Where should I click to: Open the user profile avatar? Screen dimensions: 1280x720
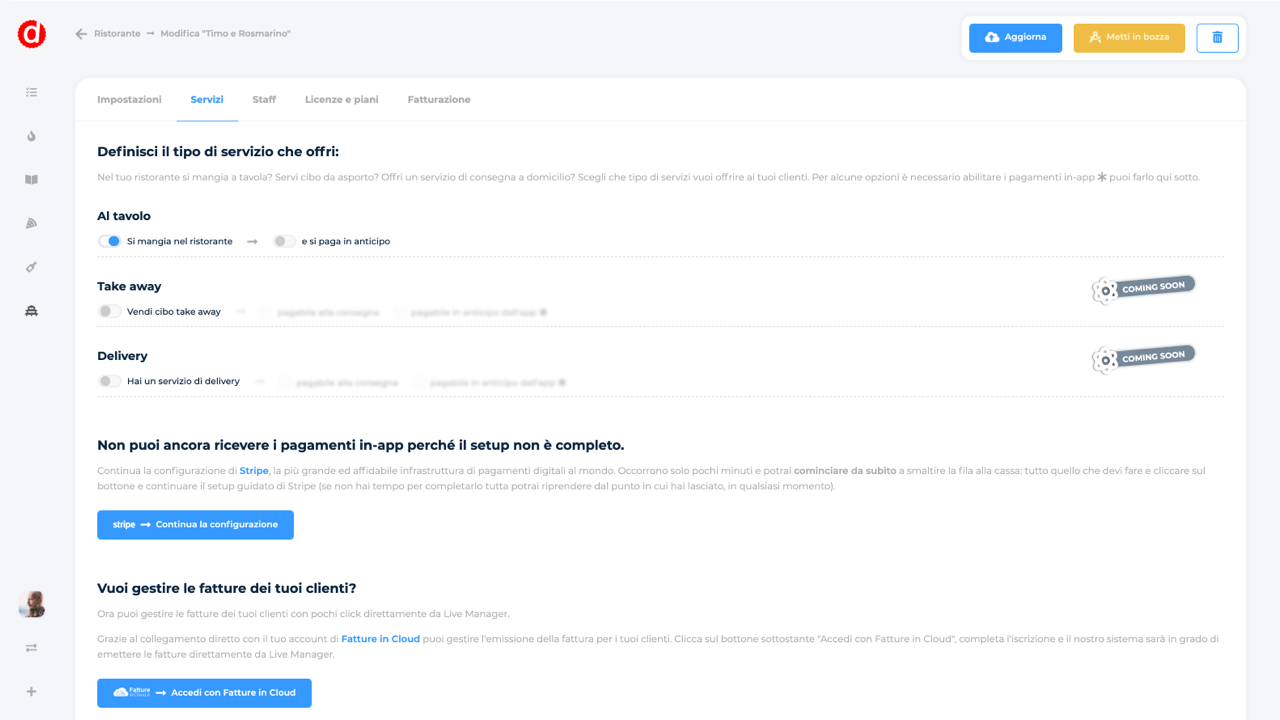coord(32,604)
